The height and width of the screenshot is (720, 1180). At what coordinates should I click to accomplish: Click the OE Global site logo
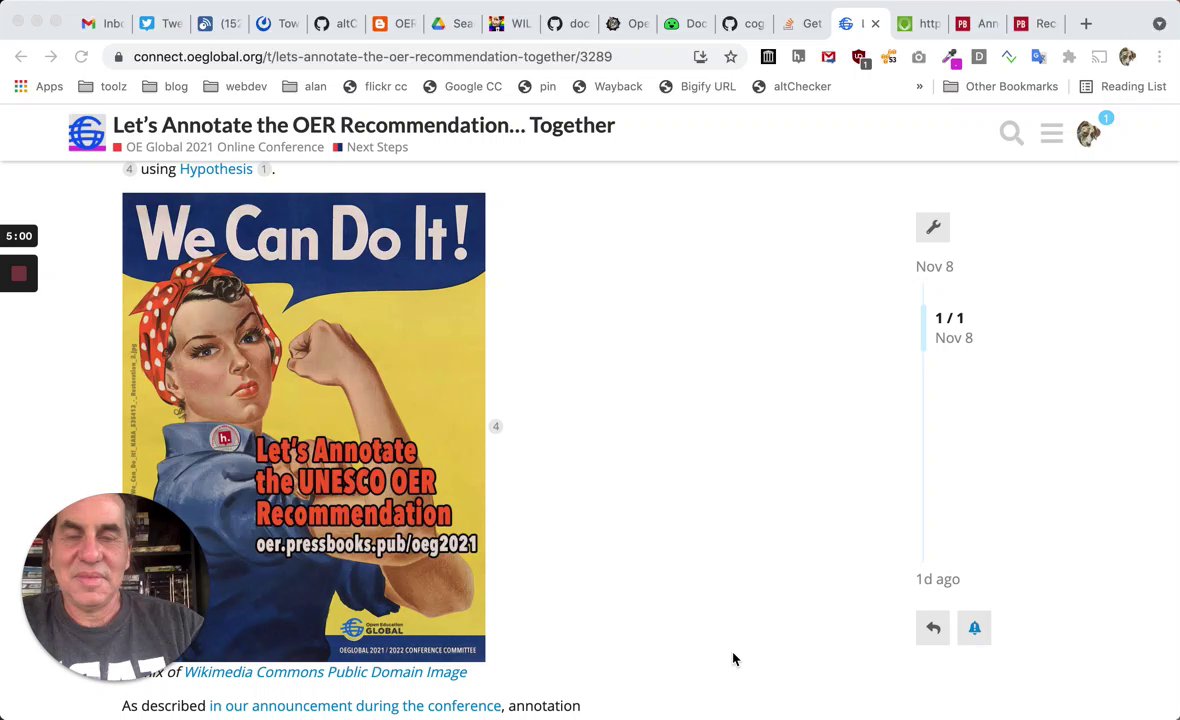[87, 133]
